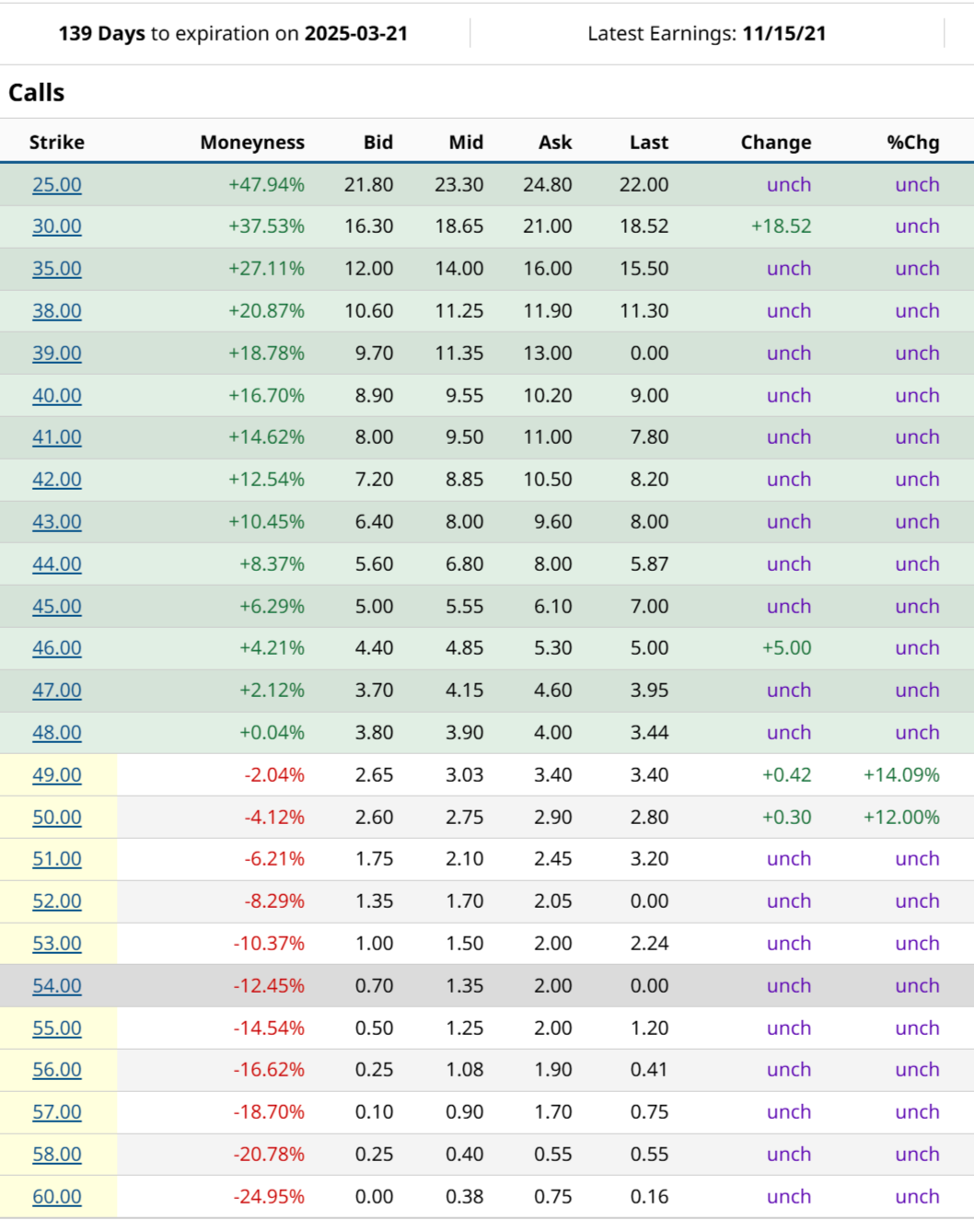Click the +0.04% moneyness value
The image size is (974, 1232).
click(272, 733)
